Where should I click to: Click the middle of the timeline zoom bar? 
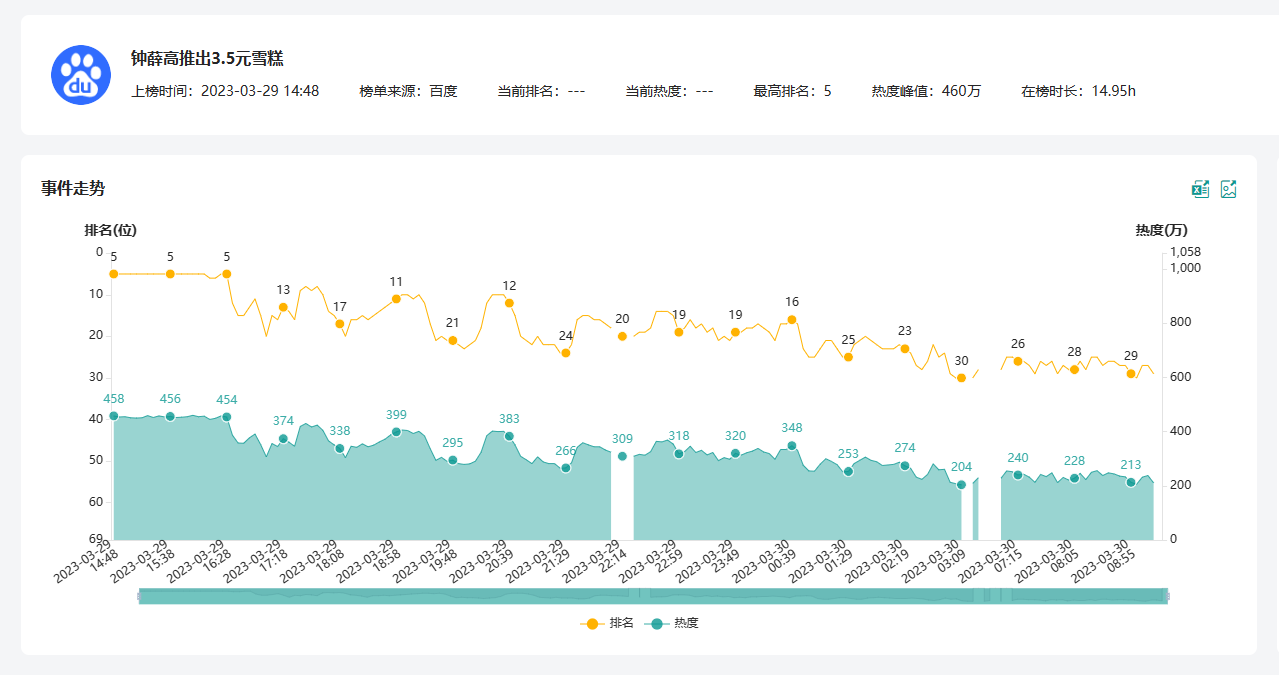652,596
